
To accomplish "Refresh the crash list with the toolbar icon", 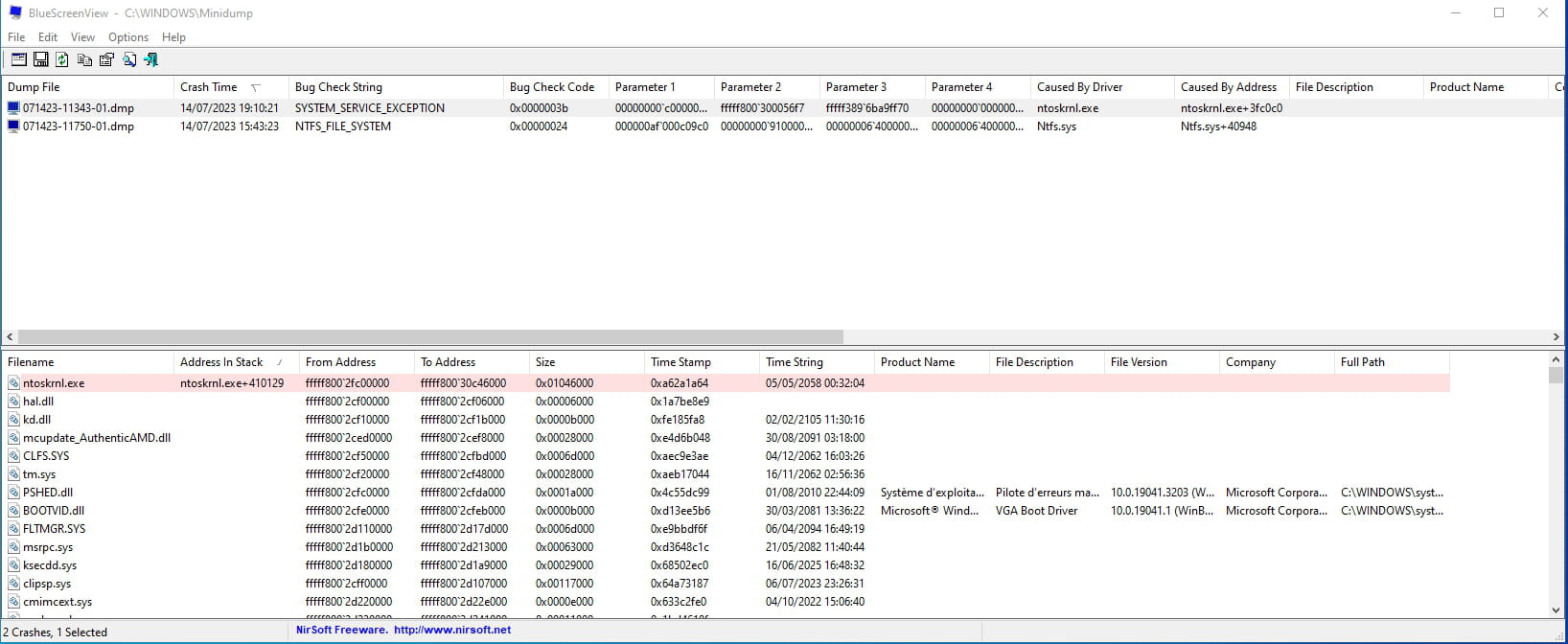I will (62, 59).
